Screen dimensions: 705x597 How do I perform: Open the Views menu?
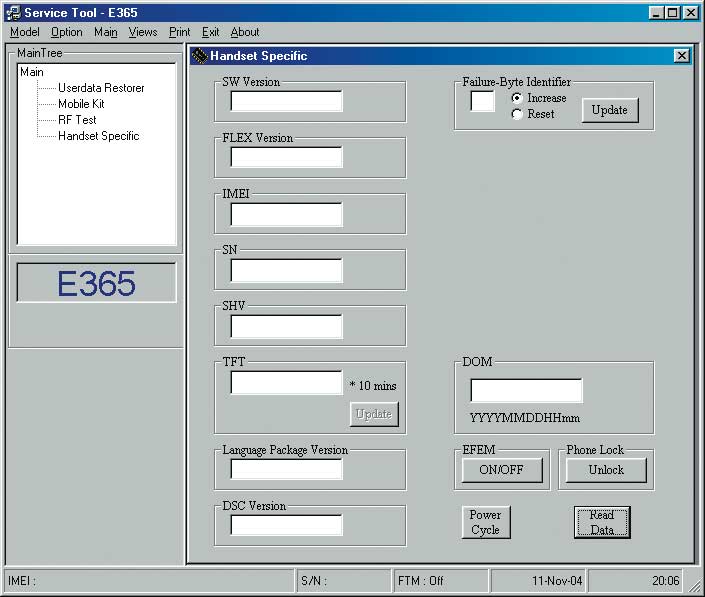[x=143, y=32]
